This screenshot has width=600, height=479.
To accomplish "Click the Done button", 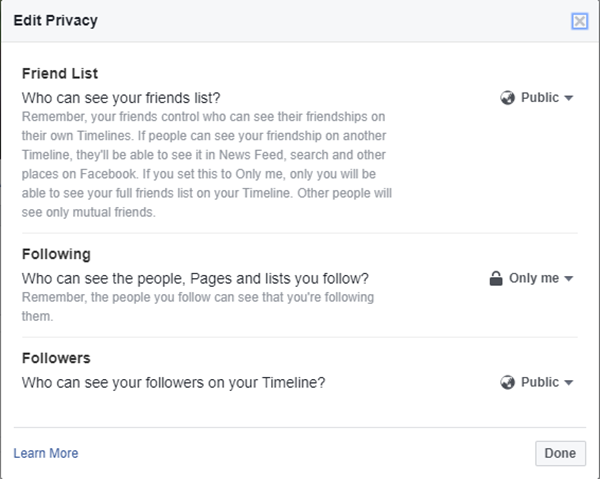I will [560, 453].
